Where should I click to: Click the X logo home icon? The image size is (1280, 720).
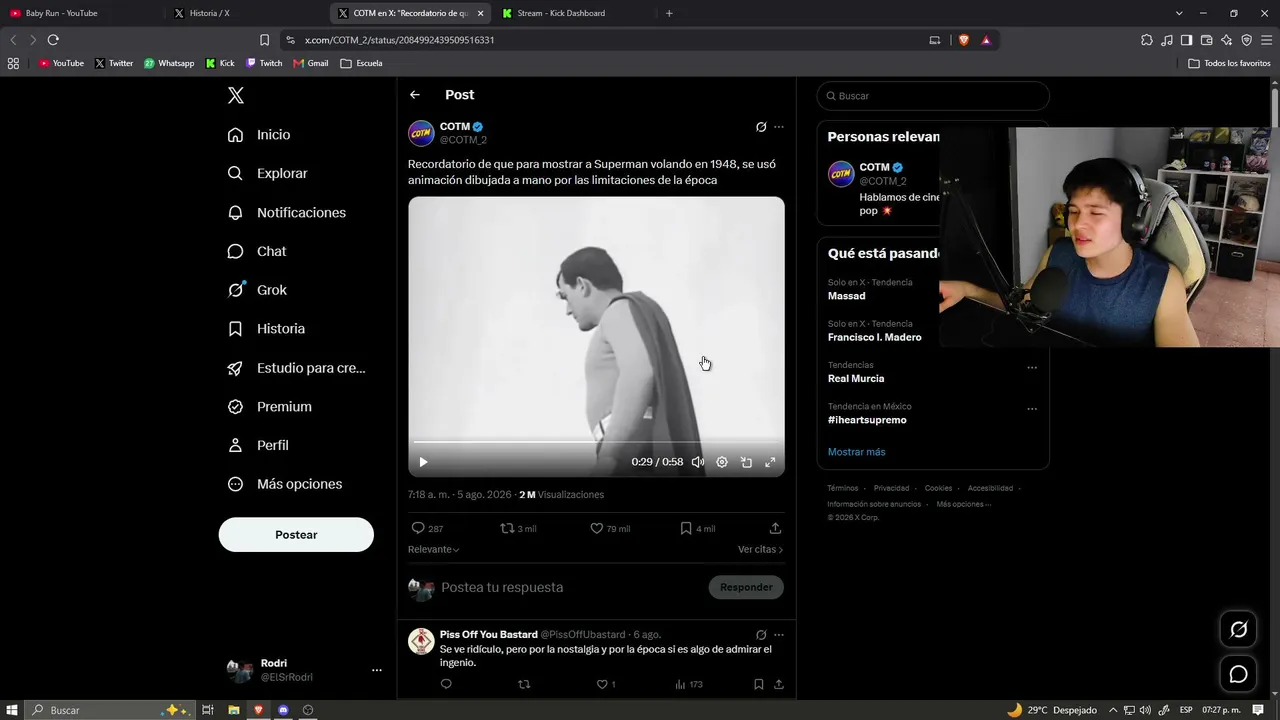(x=236, y=96)
